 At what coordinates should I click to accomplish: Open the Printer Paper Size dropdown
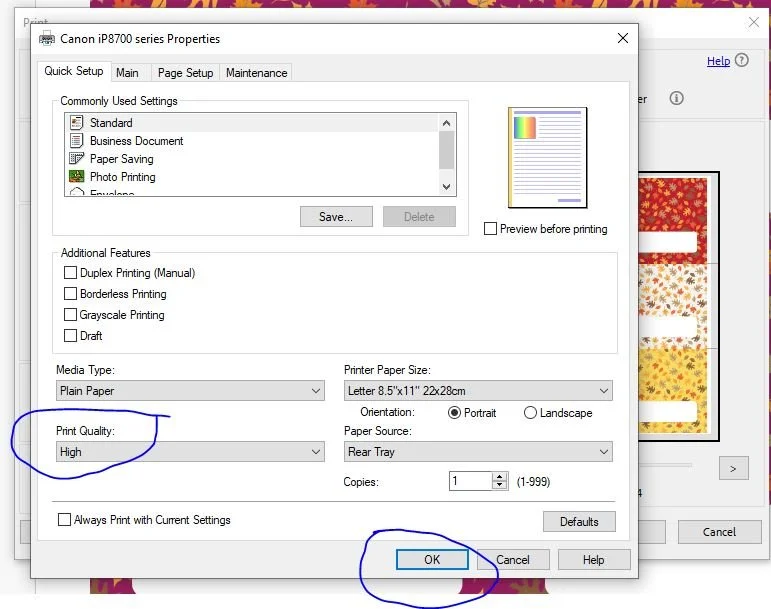pyautogui.click(x=478, y=391)
